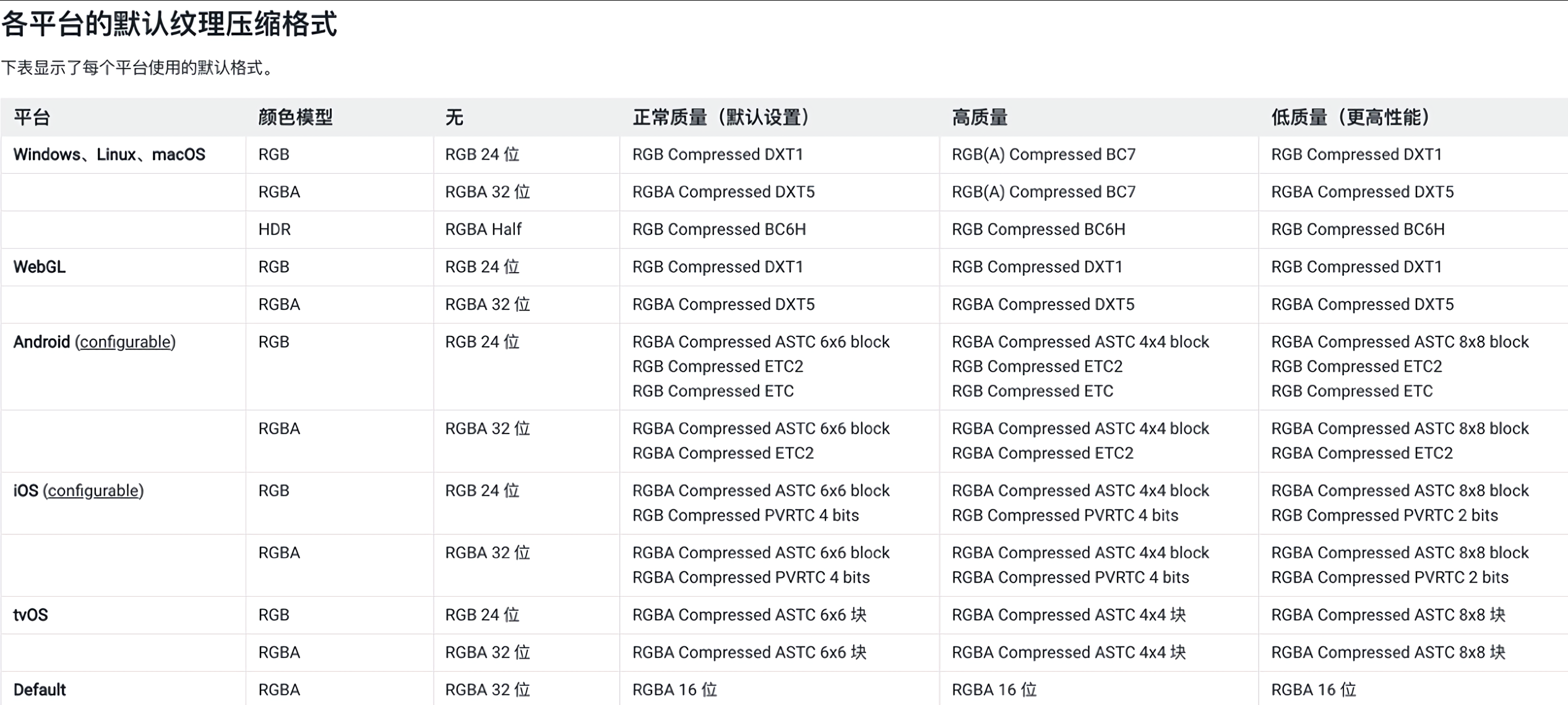Click the 高质量 column header
The height and width of the screenshot is (705, 1568).
(x=979, y=117)
